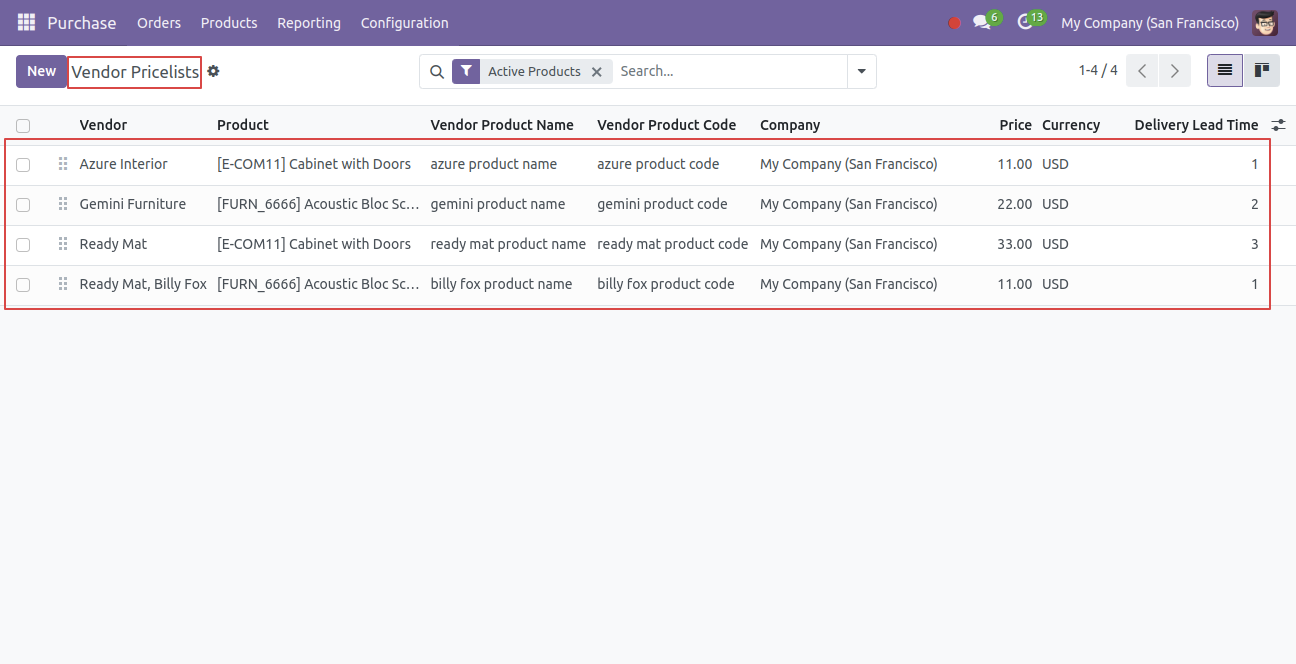Toggle the select-all header checkbox

pos(23,126)
